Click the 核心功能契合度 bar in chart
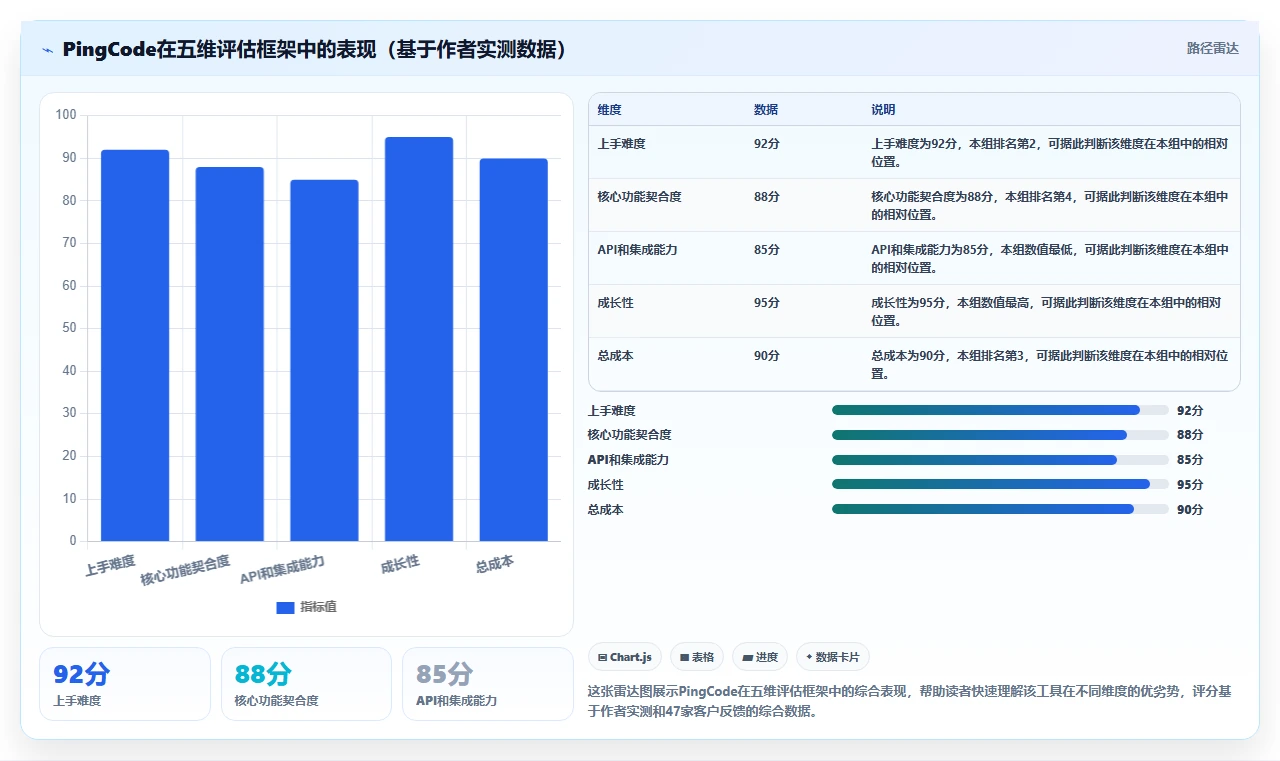 (x=229, y=354)
